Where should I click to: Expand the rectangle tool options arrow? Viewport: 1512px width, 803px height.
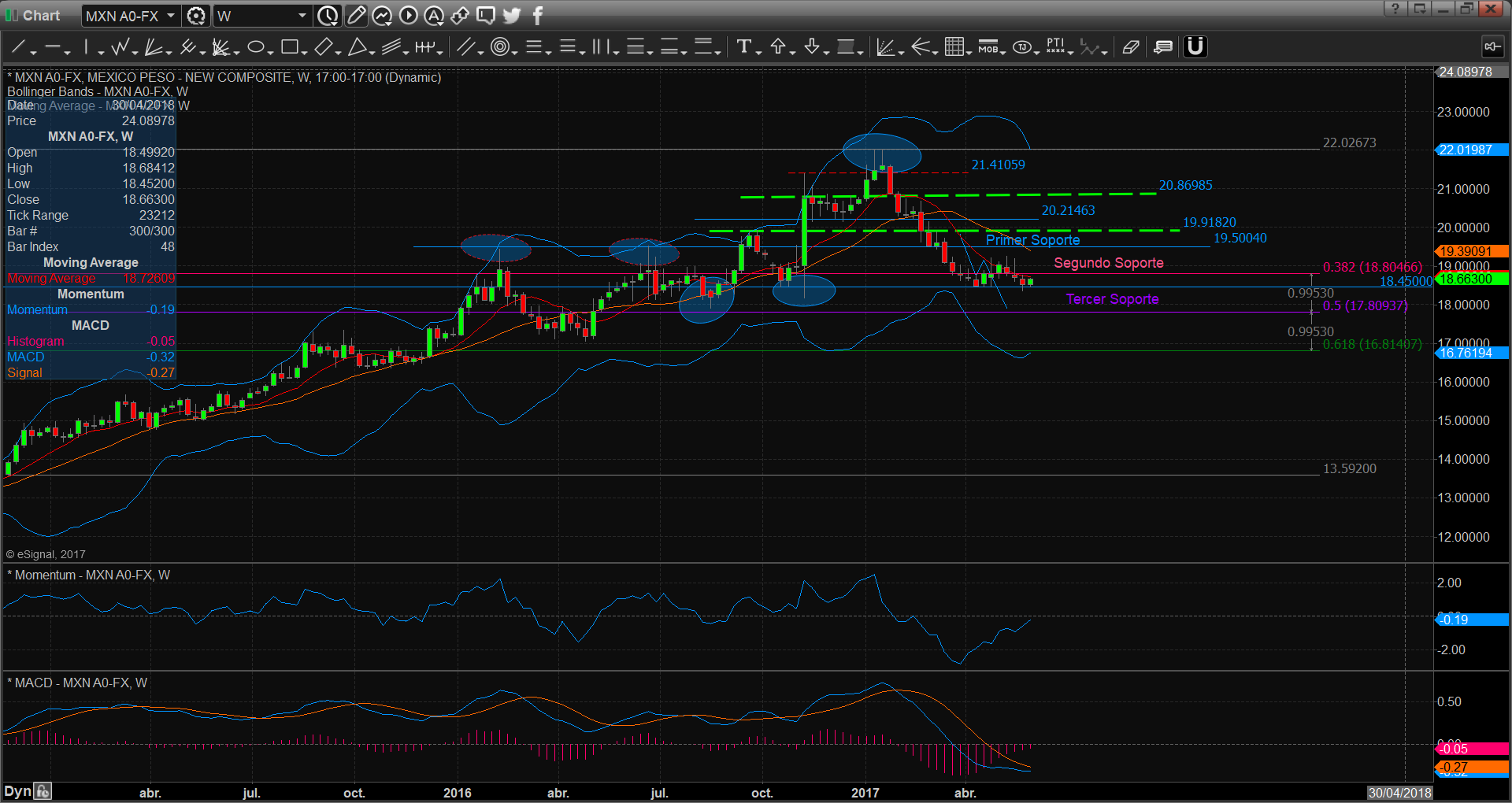pyautogui.click(x=304, y=52)
